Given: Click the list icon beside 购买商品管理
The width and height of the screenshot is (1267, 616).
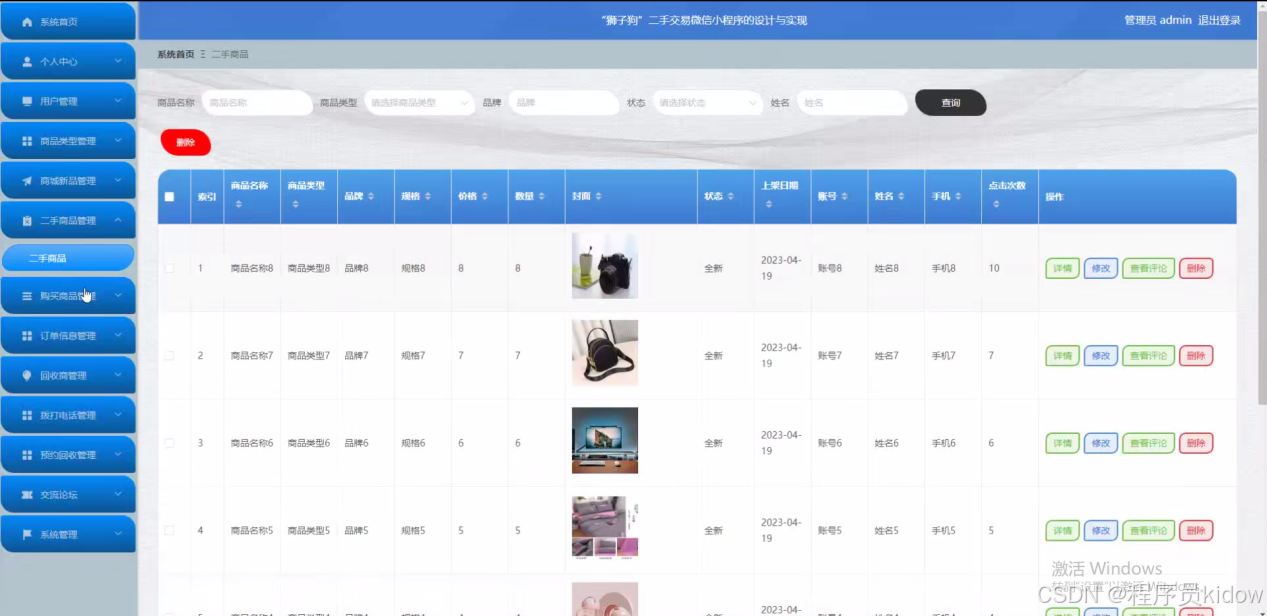Looking at the screenshot, I should [27, 296].
